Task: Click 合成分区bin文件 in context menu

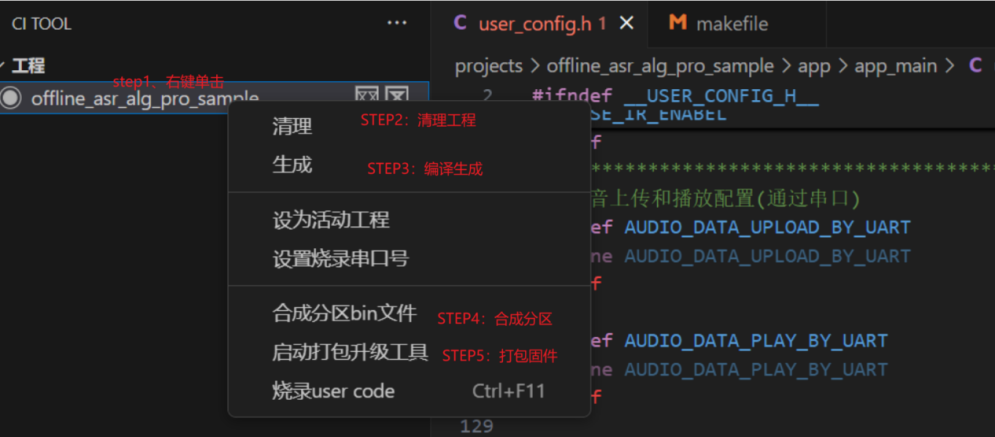Action: pyautogui.click(x=344, y=314)
